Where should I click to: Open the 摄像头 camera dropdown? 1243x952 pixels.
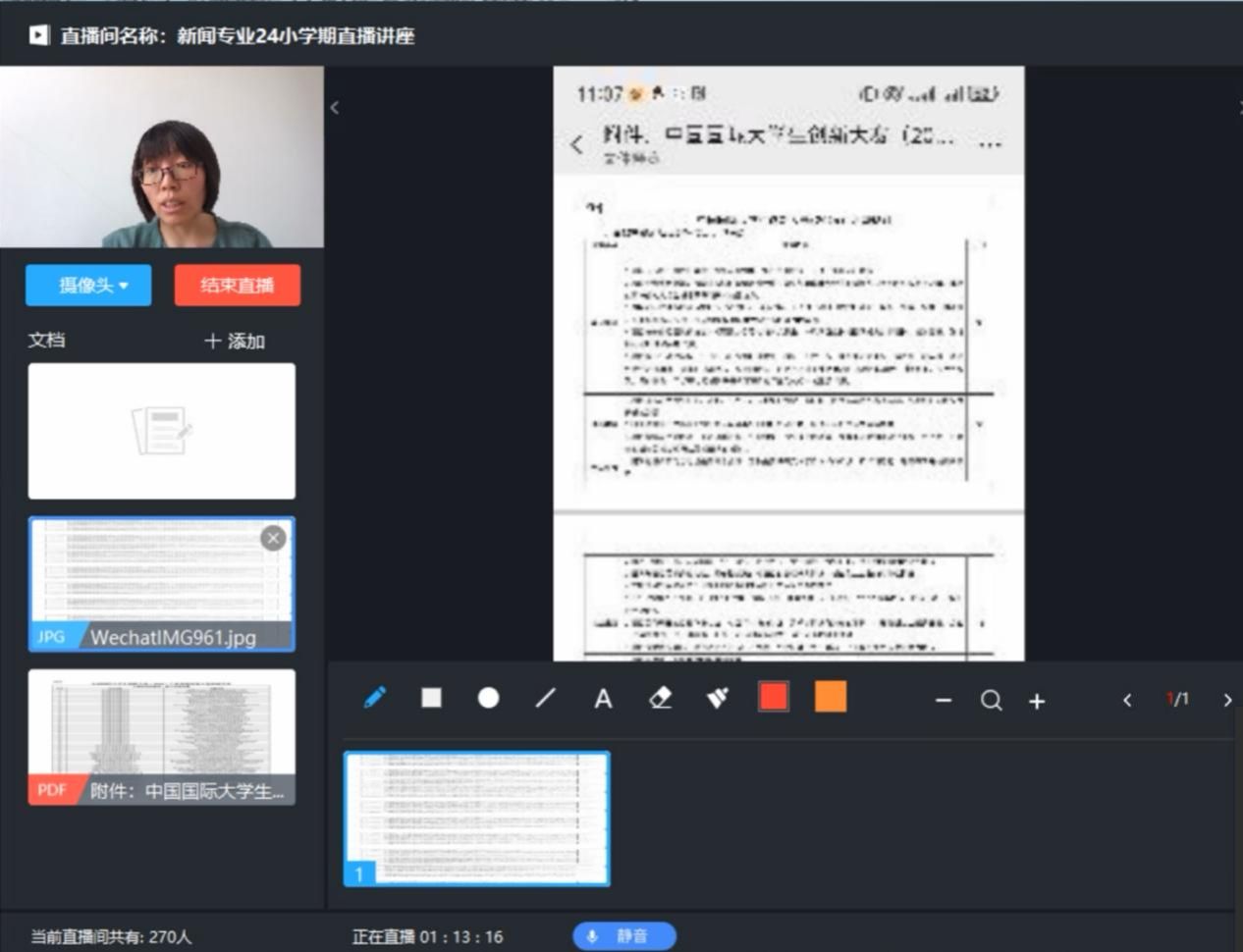(89, 286)
